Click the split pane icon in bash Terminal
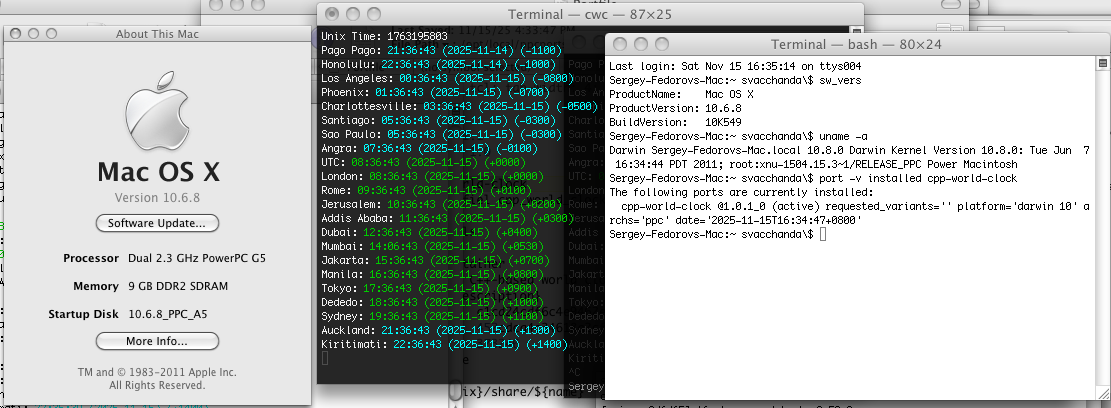 (x=1102, y=64)
